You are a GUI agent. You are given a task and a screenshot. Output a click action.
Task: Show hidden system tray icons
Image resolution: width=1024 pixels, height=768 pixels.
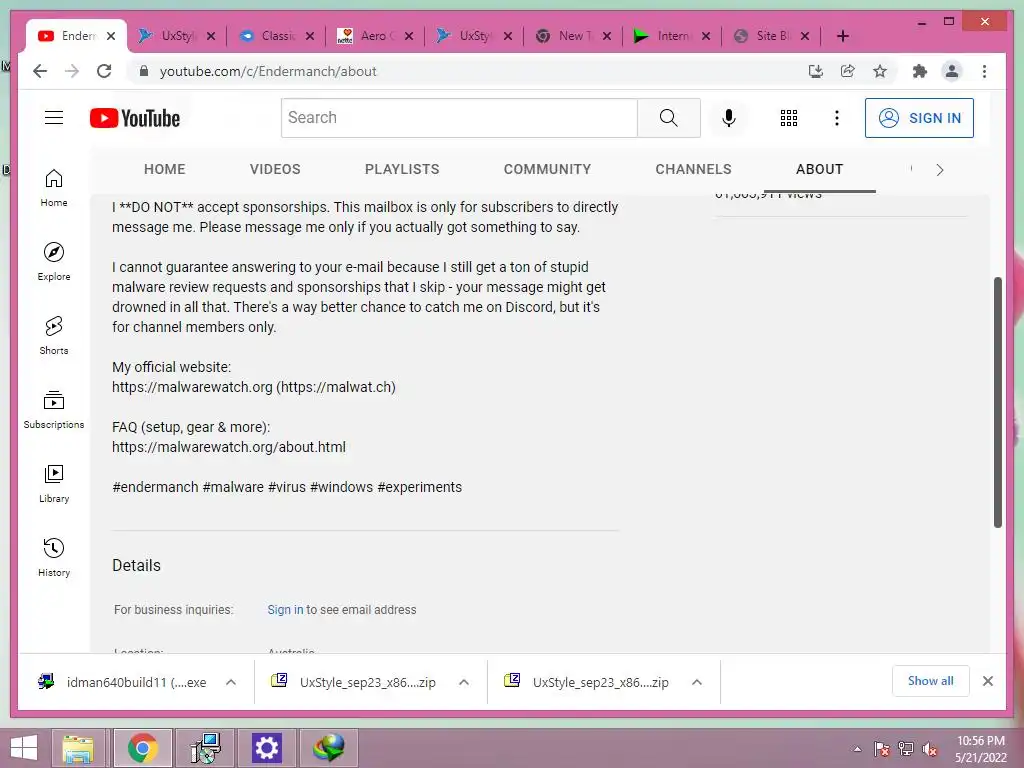pyautogui.click(x=857, y=749)
